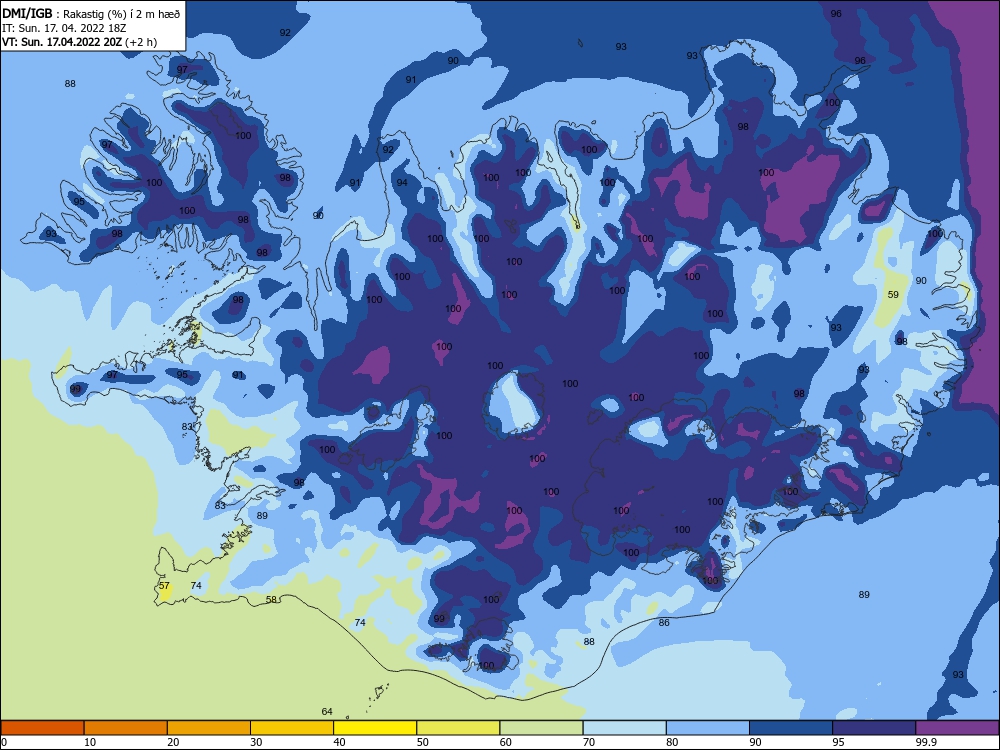The width and height of the screenshot is (1000, 750).
Task: Click the legend tick label '40'
Action: pyautogui.click(x=339, y=742)
